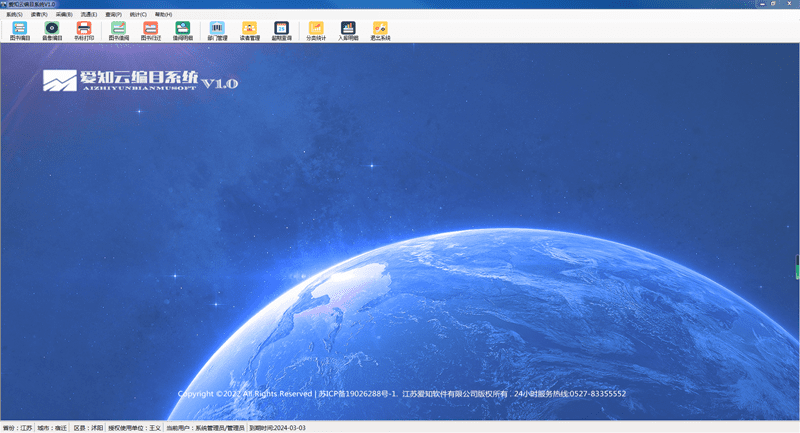The width and height of the screenshot is (800, 433).
Task: Click 退出系统 to exit the system
Action: [x=380, y=30]
